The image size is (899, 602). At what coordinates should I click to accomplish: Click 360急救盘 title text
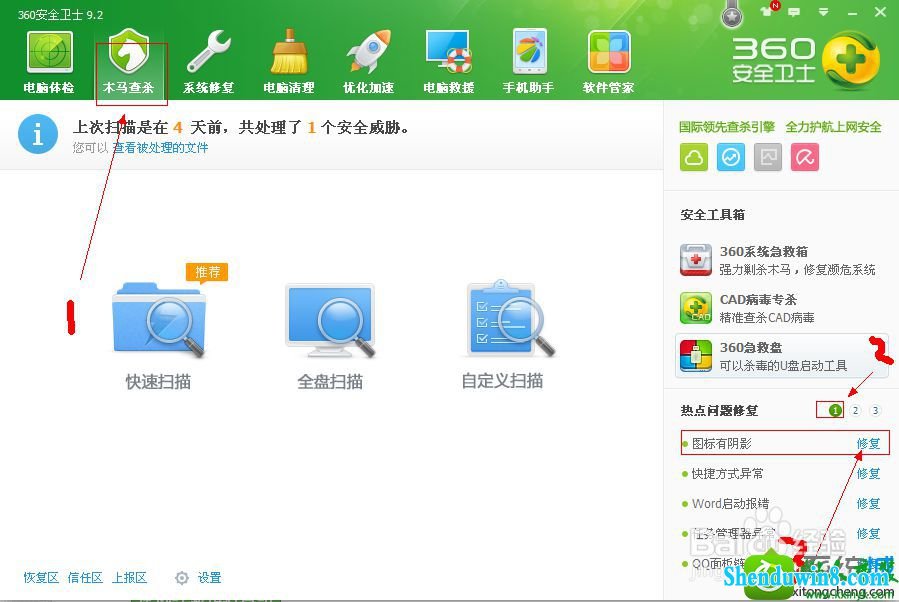(751, 347)
